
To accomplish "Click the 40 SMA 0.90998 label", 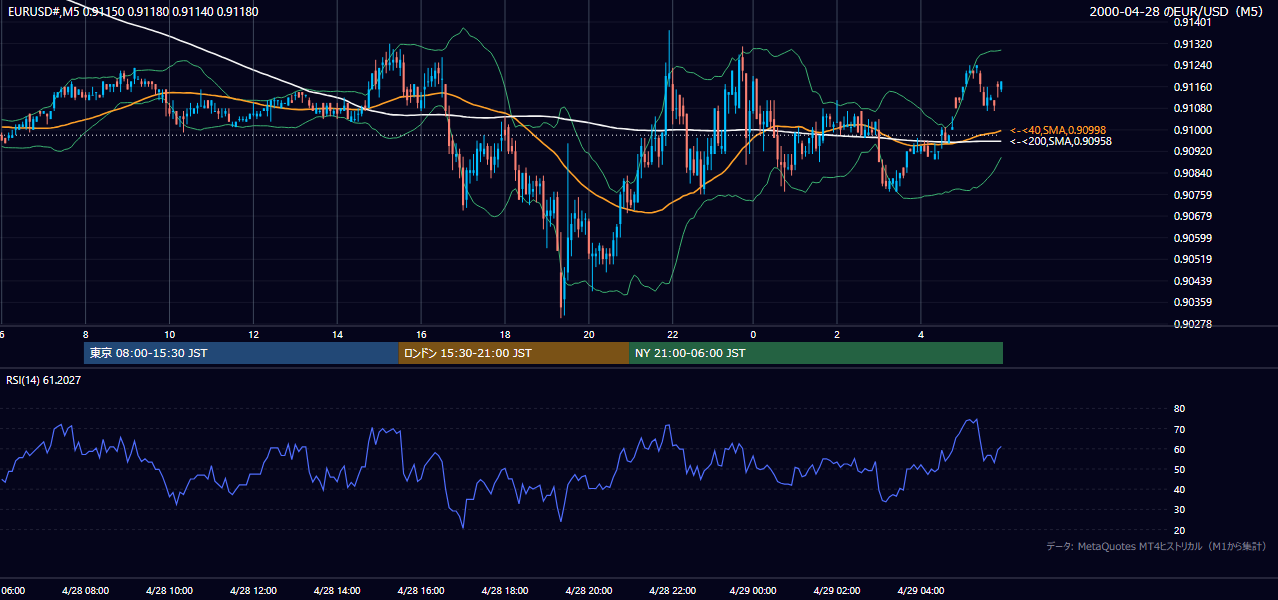I will pos(1058,131).
